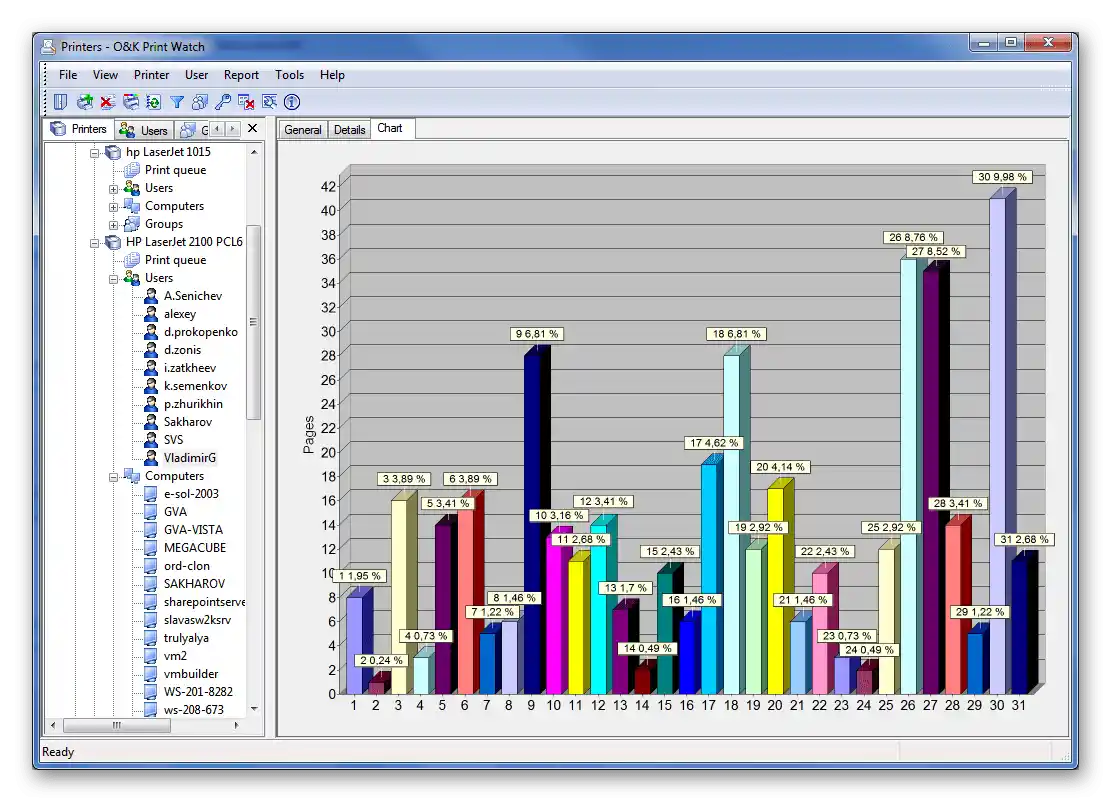Select Print queue under hp LaserJet 1015

coord(175,170)
